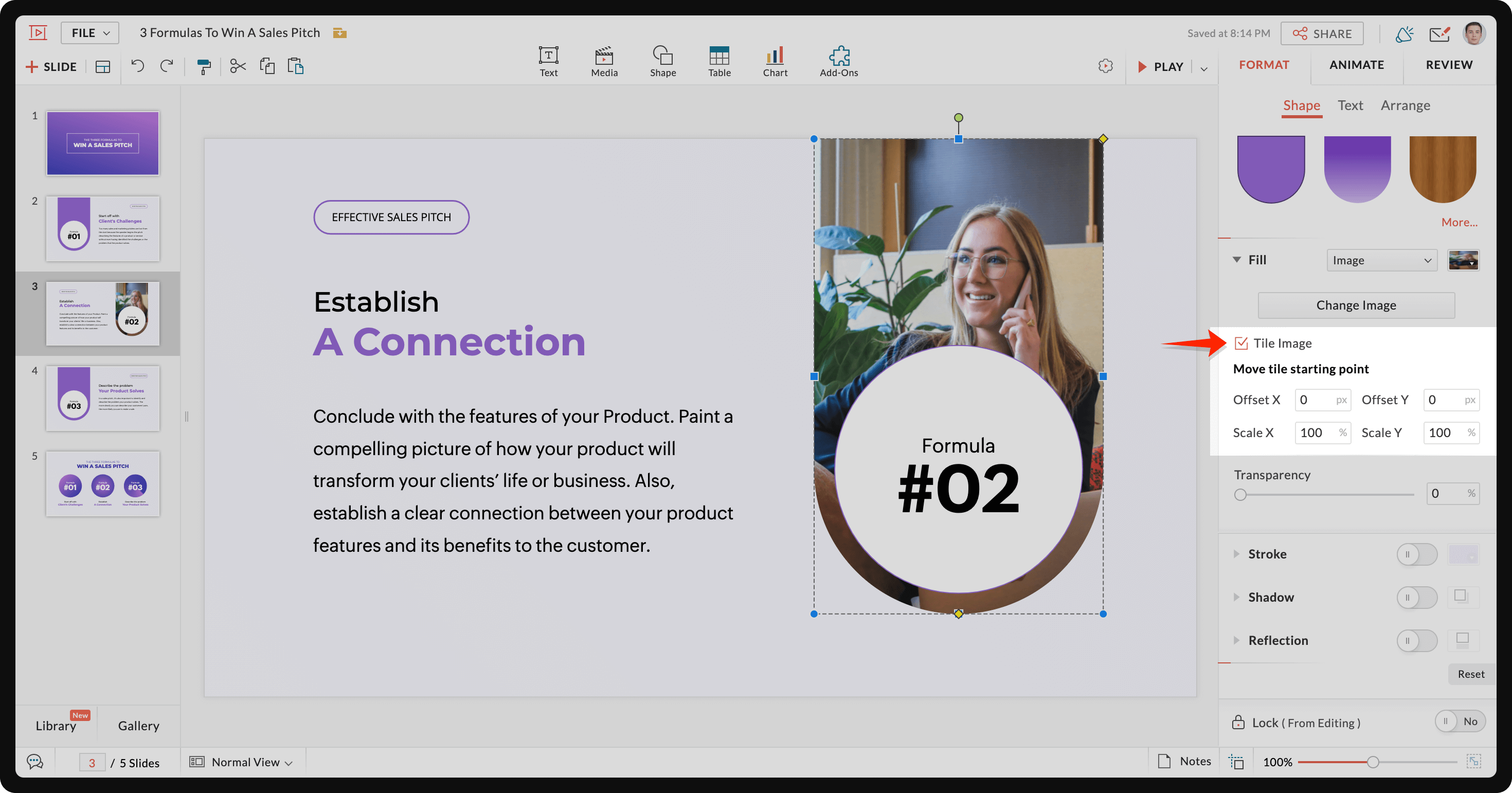The image size is (1512, 793).
Task: Click the comments speech bubble icon
Action: [35, 762]
